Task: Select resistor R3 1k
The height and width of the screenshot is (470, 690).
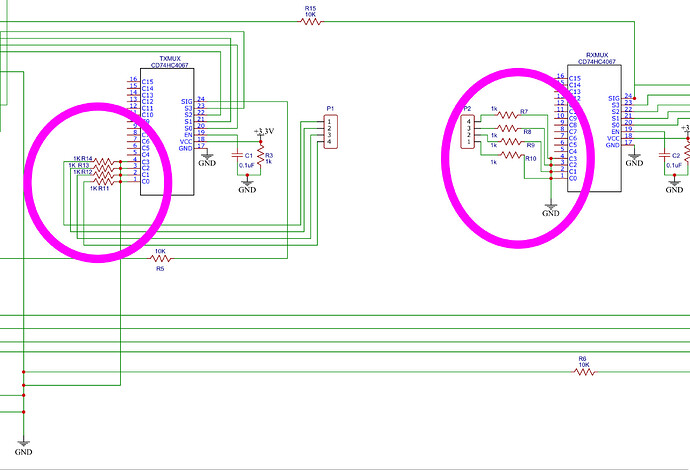Action: click(261, 156)
